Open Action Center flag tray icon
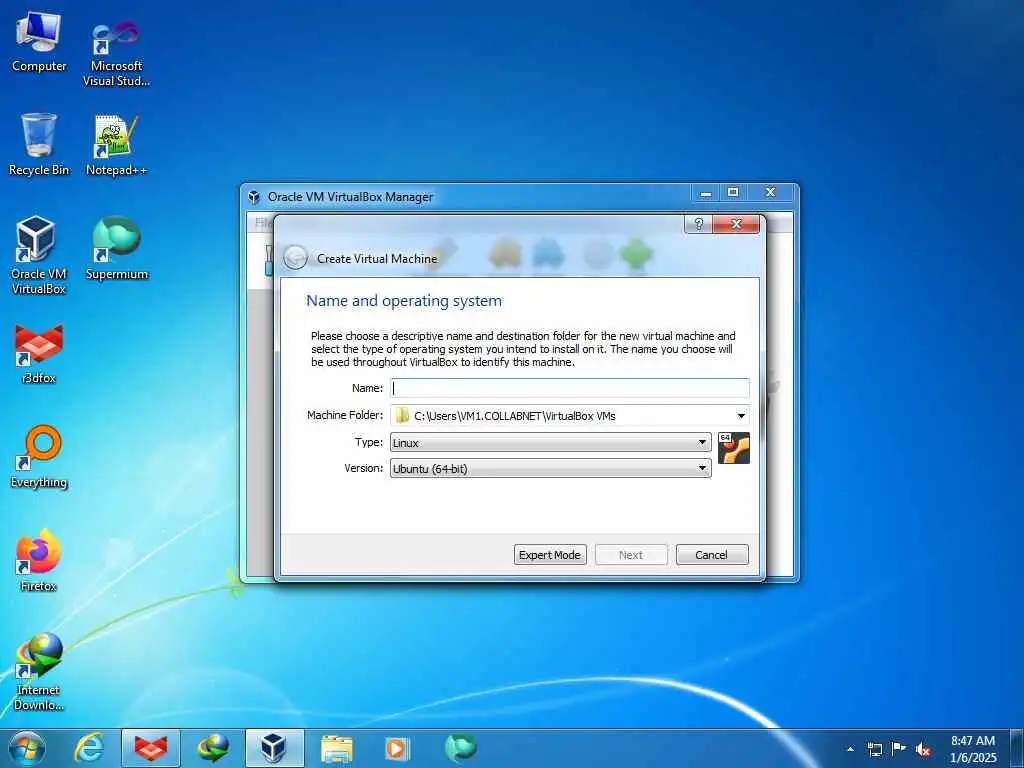Image resolution: width=1024 pixels, height=768 pixels. point(899,749)
